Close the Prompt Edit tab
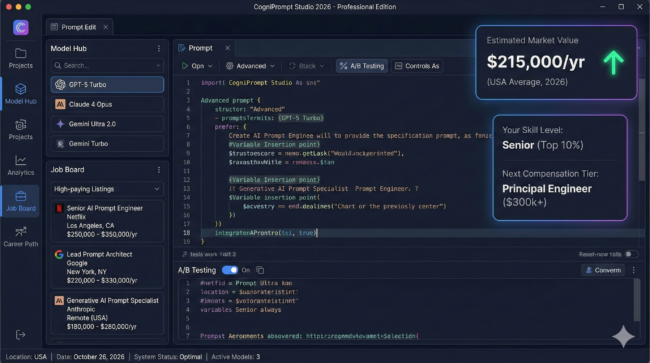Image resolution: width=650 pixels, height=363 pixels. click(106, 27)
